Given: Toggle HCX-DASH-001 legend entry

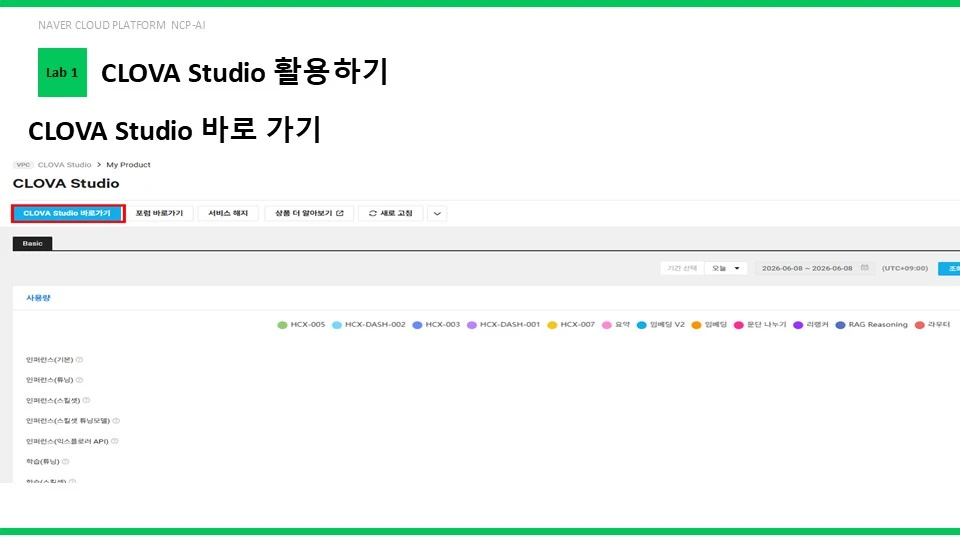Looking at the screenshot, I should (503, 324).
